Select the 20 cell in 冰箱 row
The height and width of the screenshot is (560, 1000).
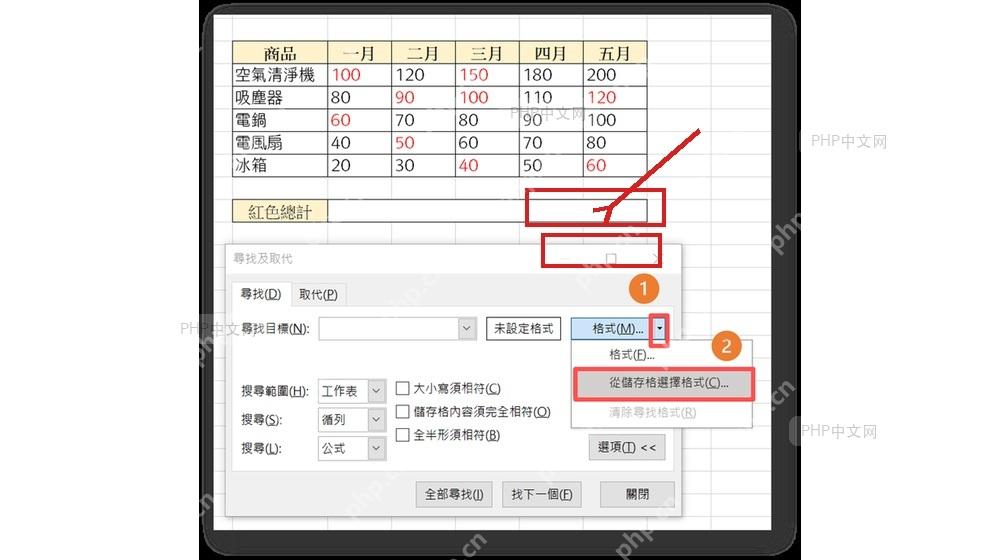pyautogui.click(x=359, y=165)
